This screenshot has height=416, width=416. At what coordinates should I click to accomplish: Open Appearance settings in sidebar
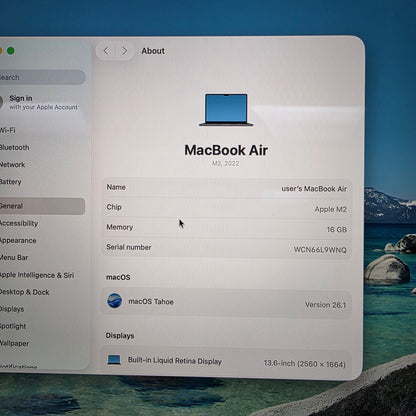click(x=18, y=240)
